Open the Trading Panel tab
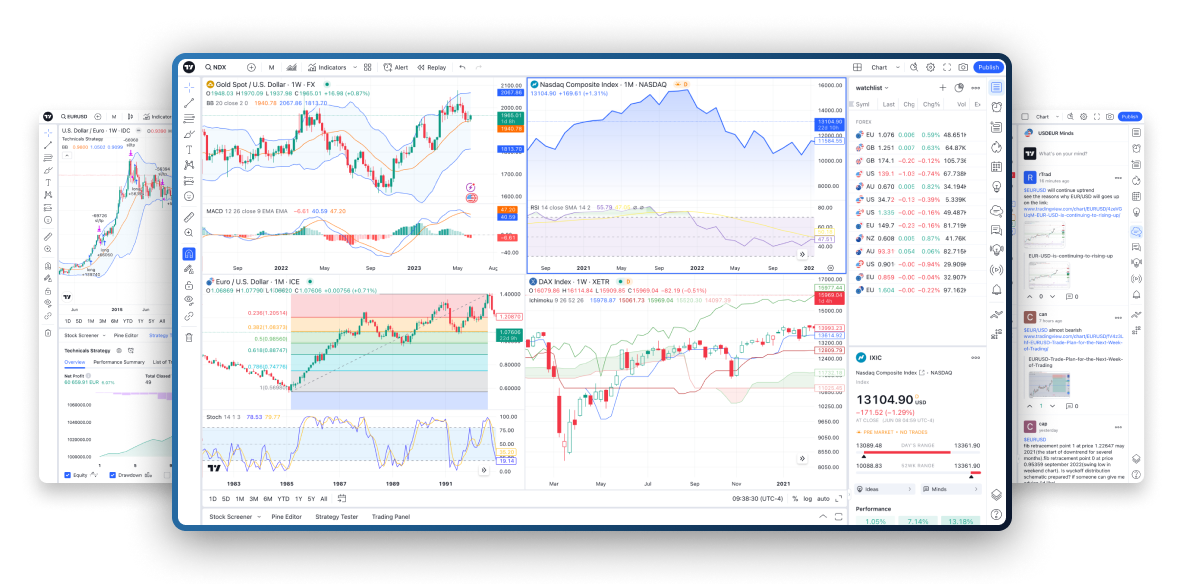 point(391,517)
